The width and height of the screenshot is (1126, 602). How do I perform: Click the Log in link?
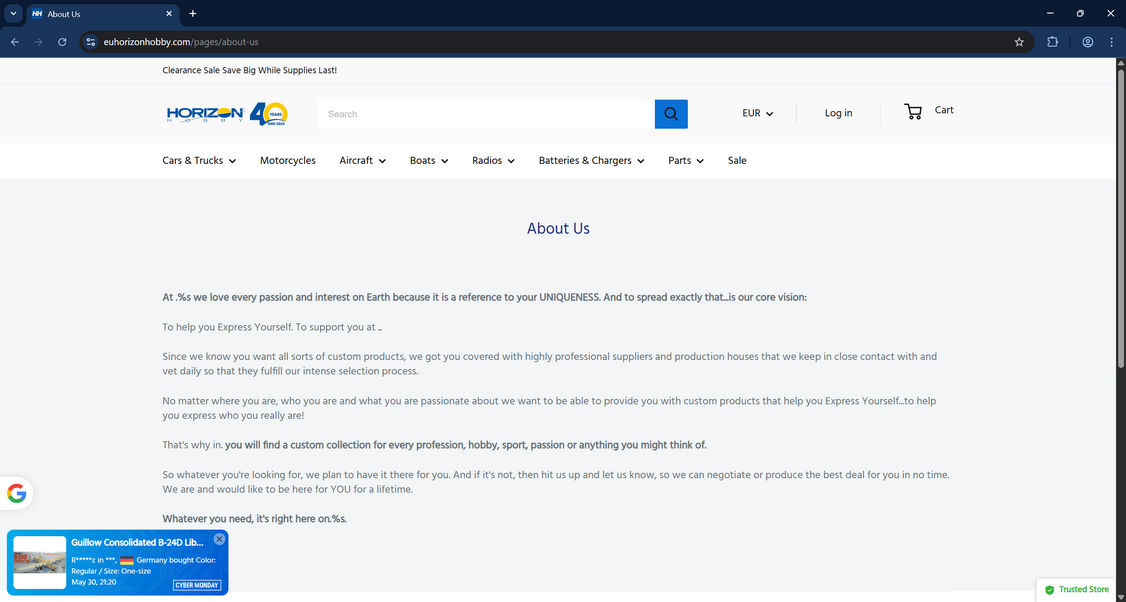pyautogui.click(x=838, y=113)
